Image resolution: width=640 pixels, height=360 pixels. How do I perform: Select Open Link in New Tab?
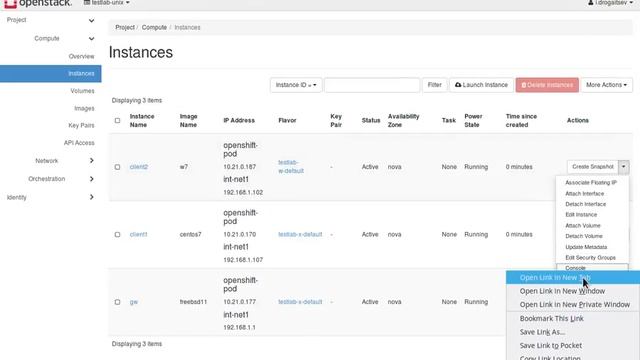(x=573, y=278)
